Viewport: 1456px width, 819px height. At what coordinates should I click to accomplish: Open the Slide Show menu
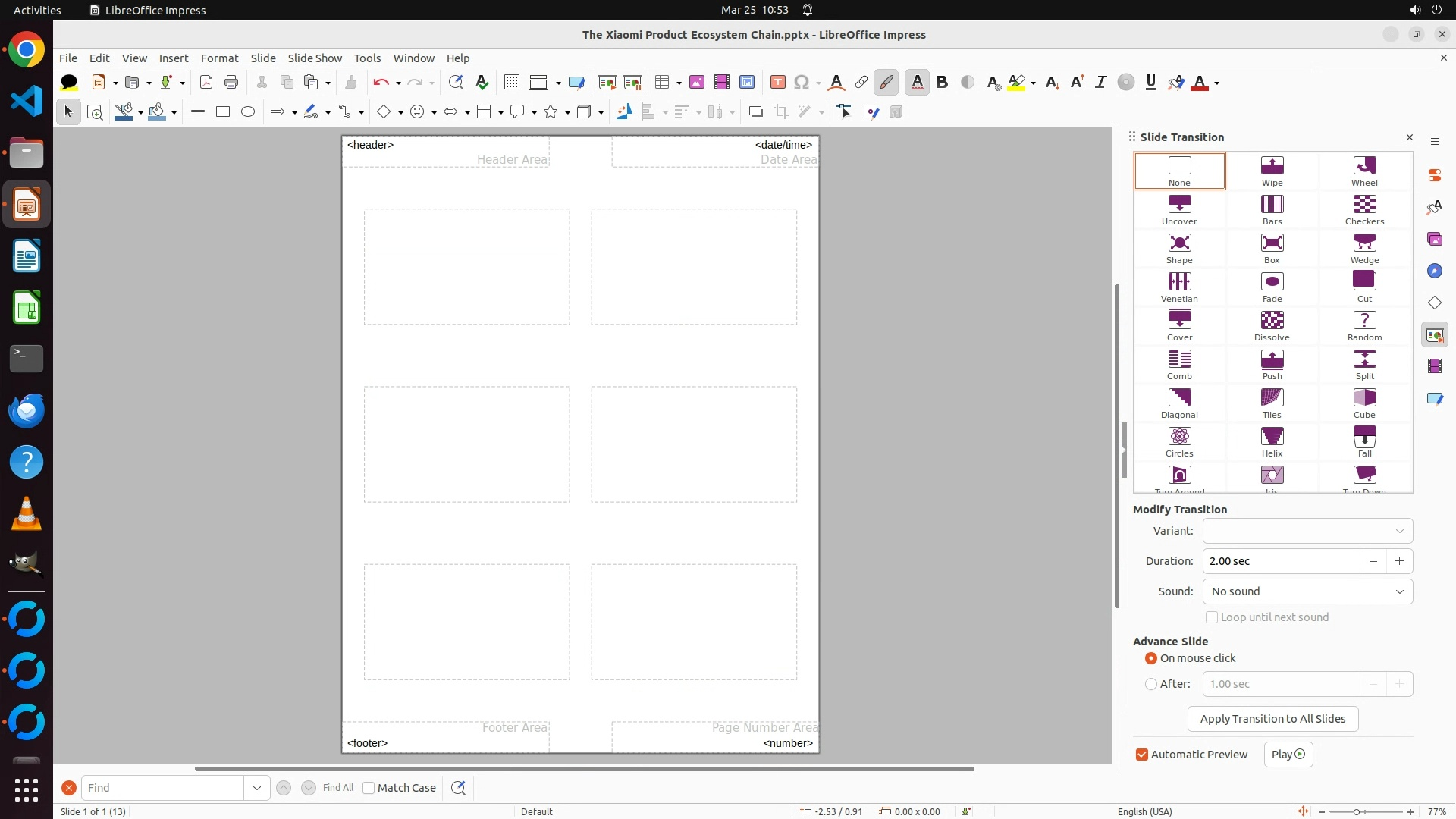(x=315, y=58)
